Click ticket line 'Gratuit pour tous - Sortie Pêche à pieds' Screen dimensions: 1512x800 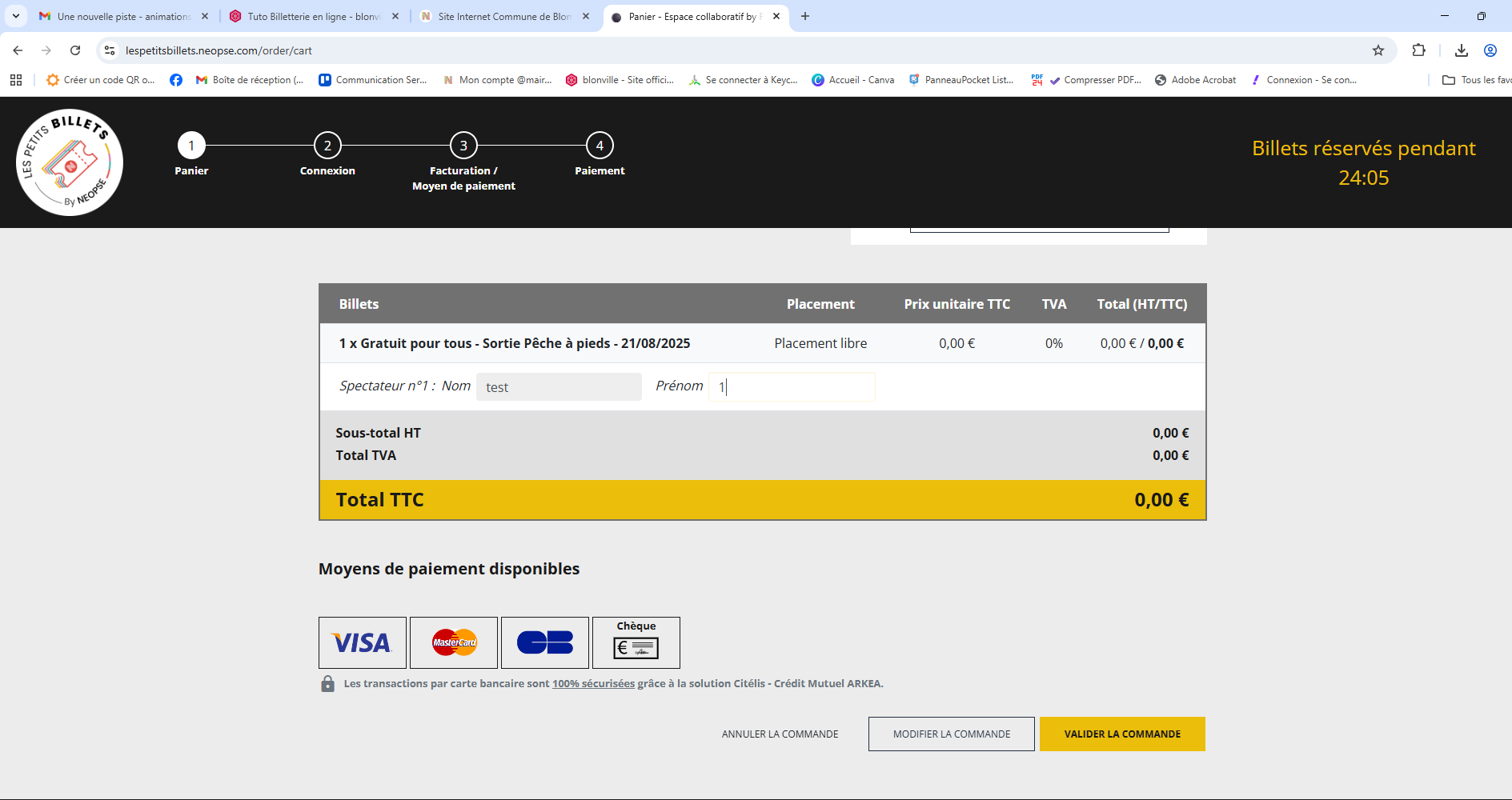(515, 343)
